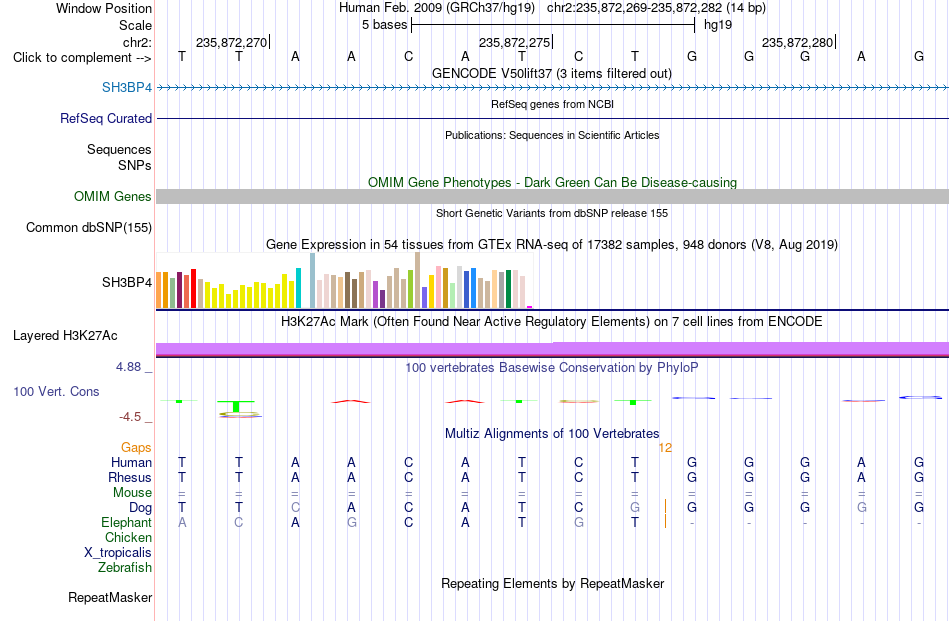This screenshot has height=621, width=950.
Task: Click the '5 bases' scale label
Action: coord(385,25)
